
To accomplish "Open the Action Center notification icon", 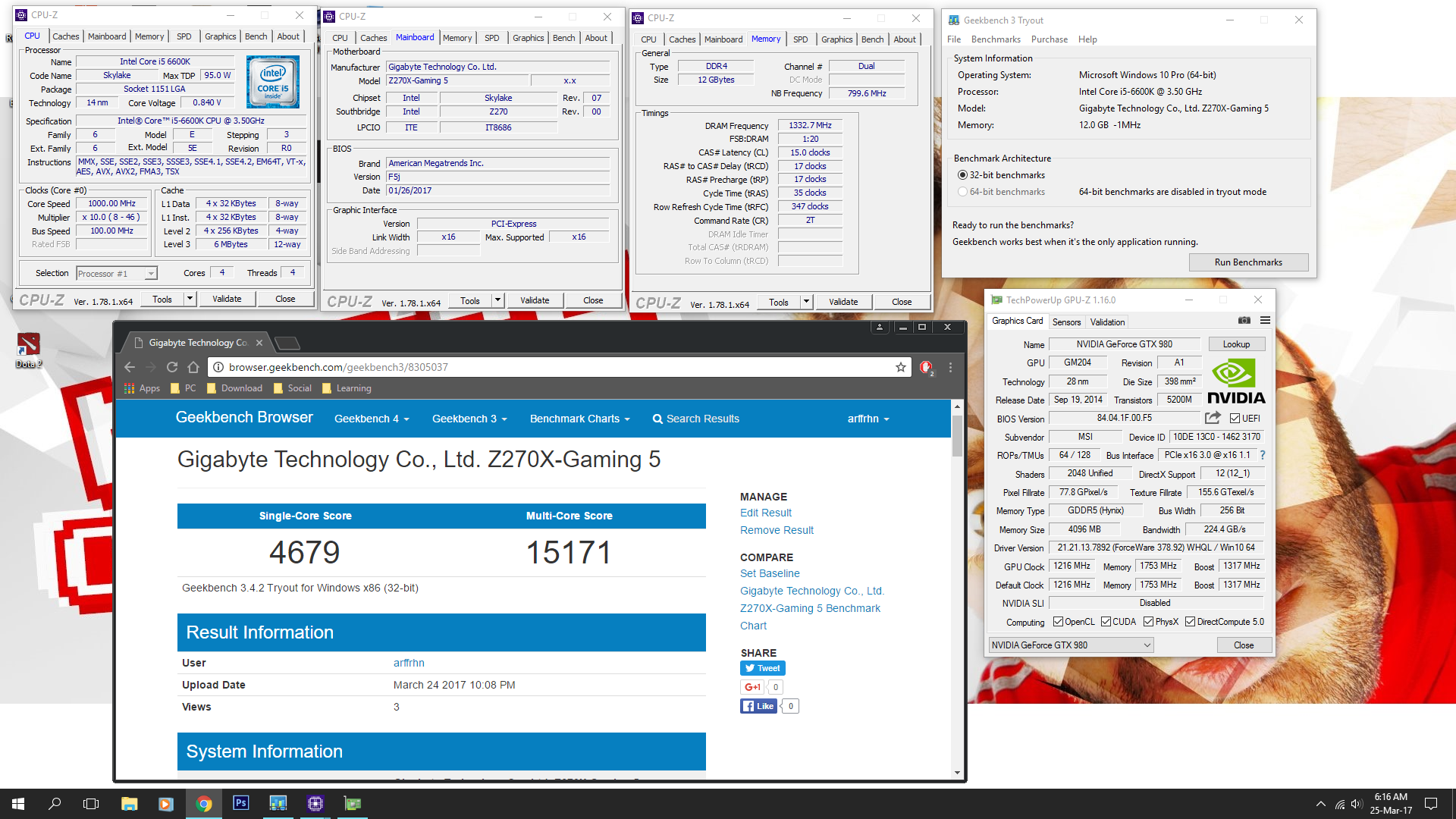I will (x=1431, y=804).
